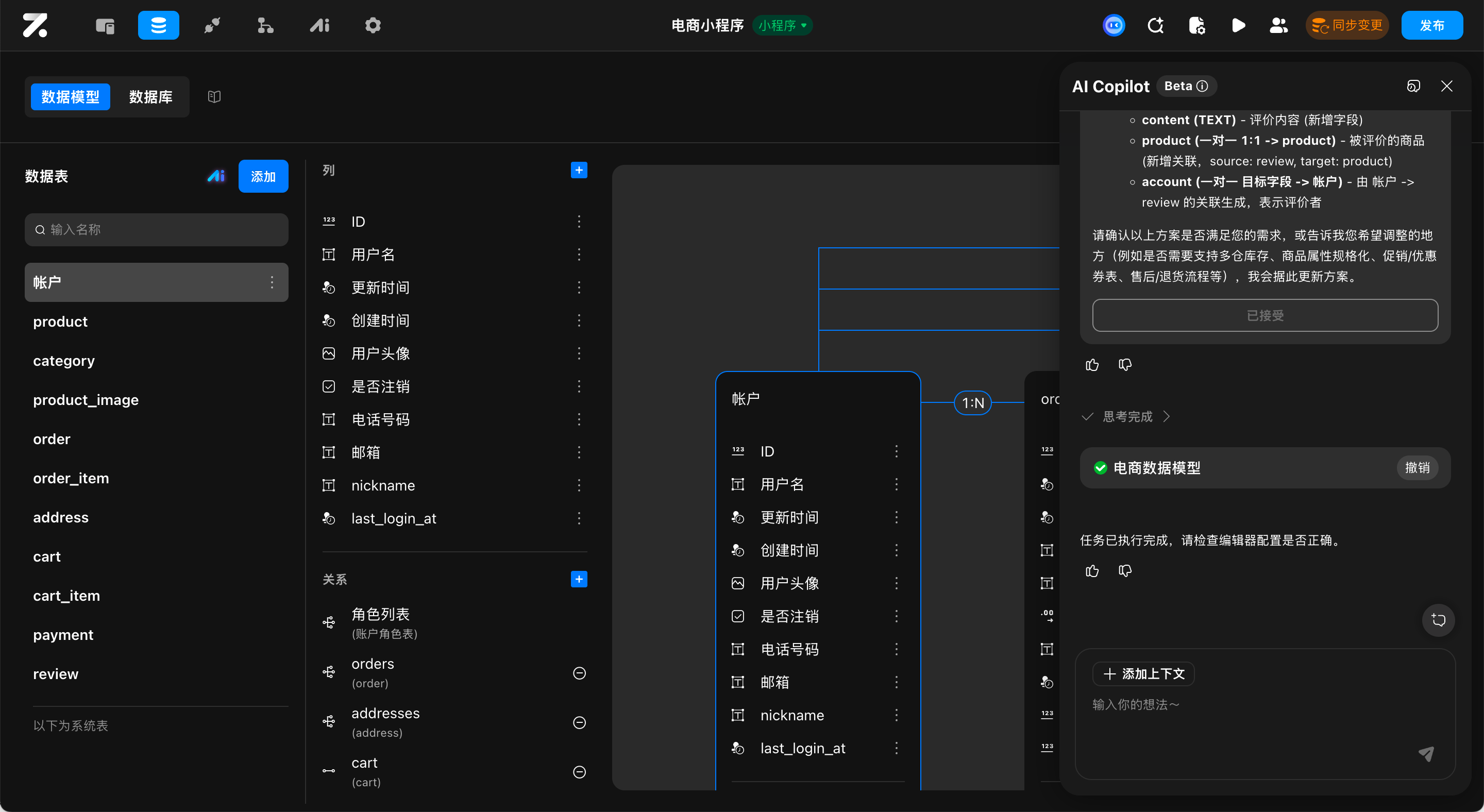The image size is (1484, 812).
Task: Click thumbs up under 已接受 message
Action: click(x=1092, y=365)
